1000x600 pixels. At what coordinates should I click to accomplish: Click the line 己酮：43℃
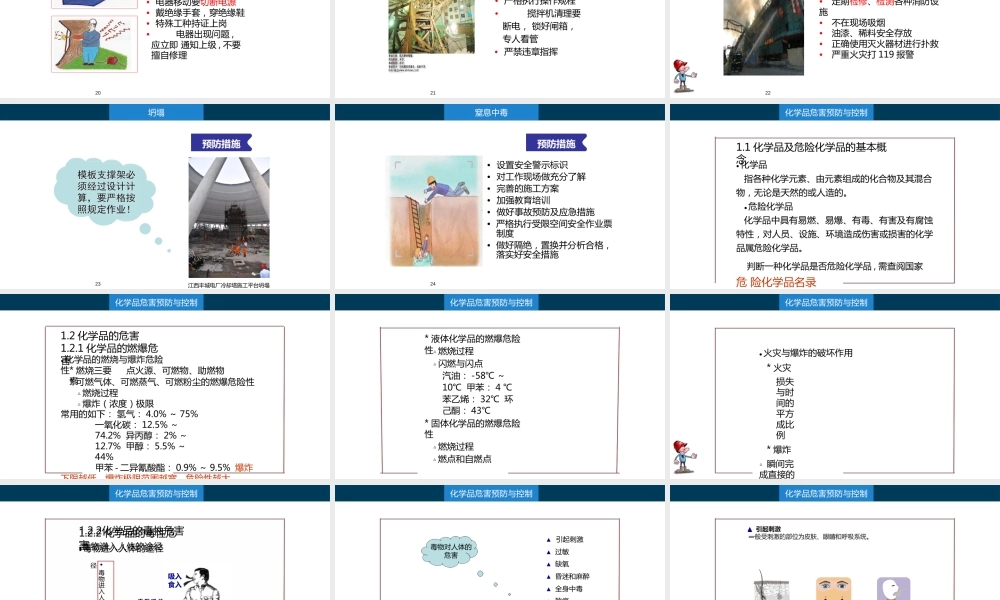(x=466, y=410)
